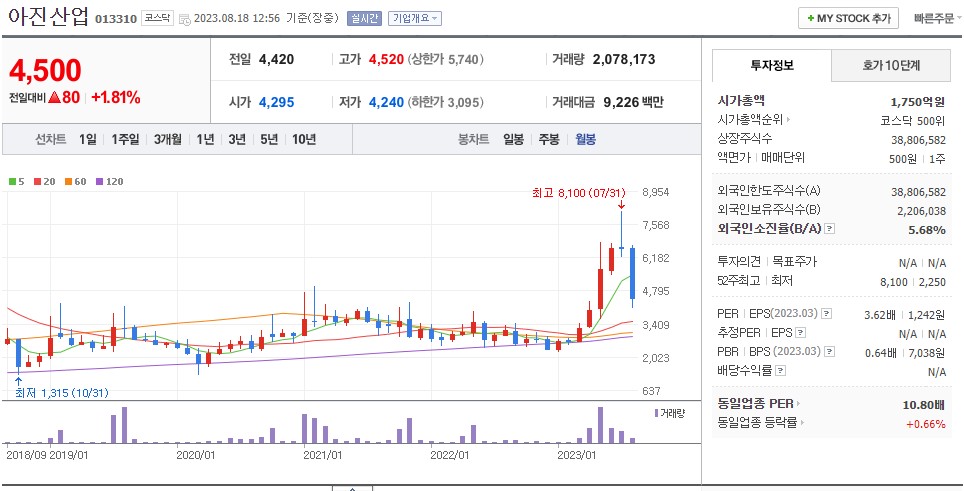Click the +1.81% change value

(x=116, y=97)
